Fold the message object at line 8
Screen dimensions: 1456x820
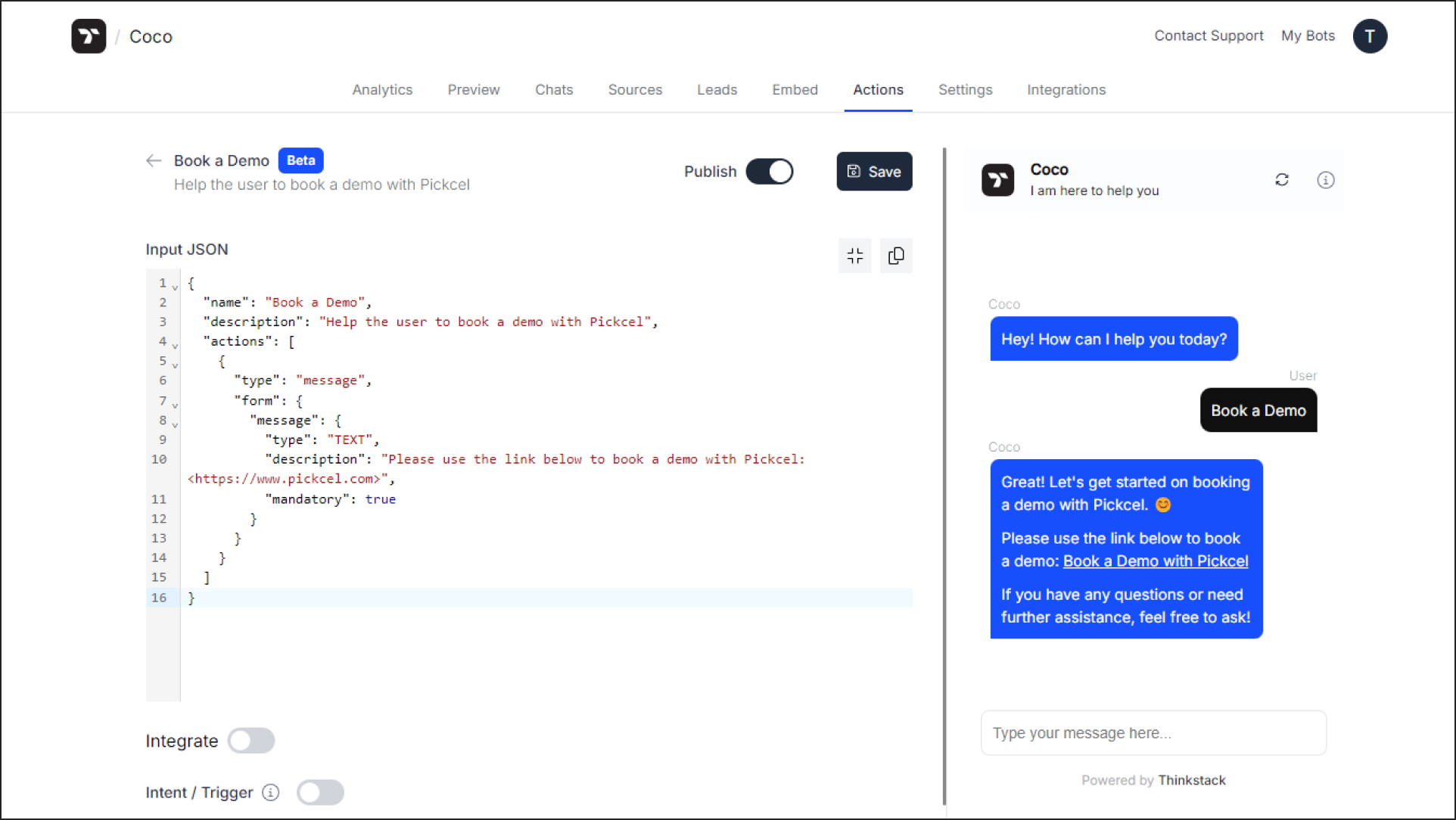click(175, 424)
